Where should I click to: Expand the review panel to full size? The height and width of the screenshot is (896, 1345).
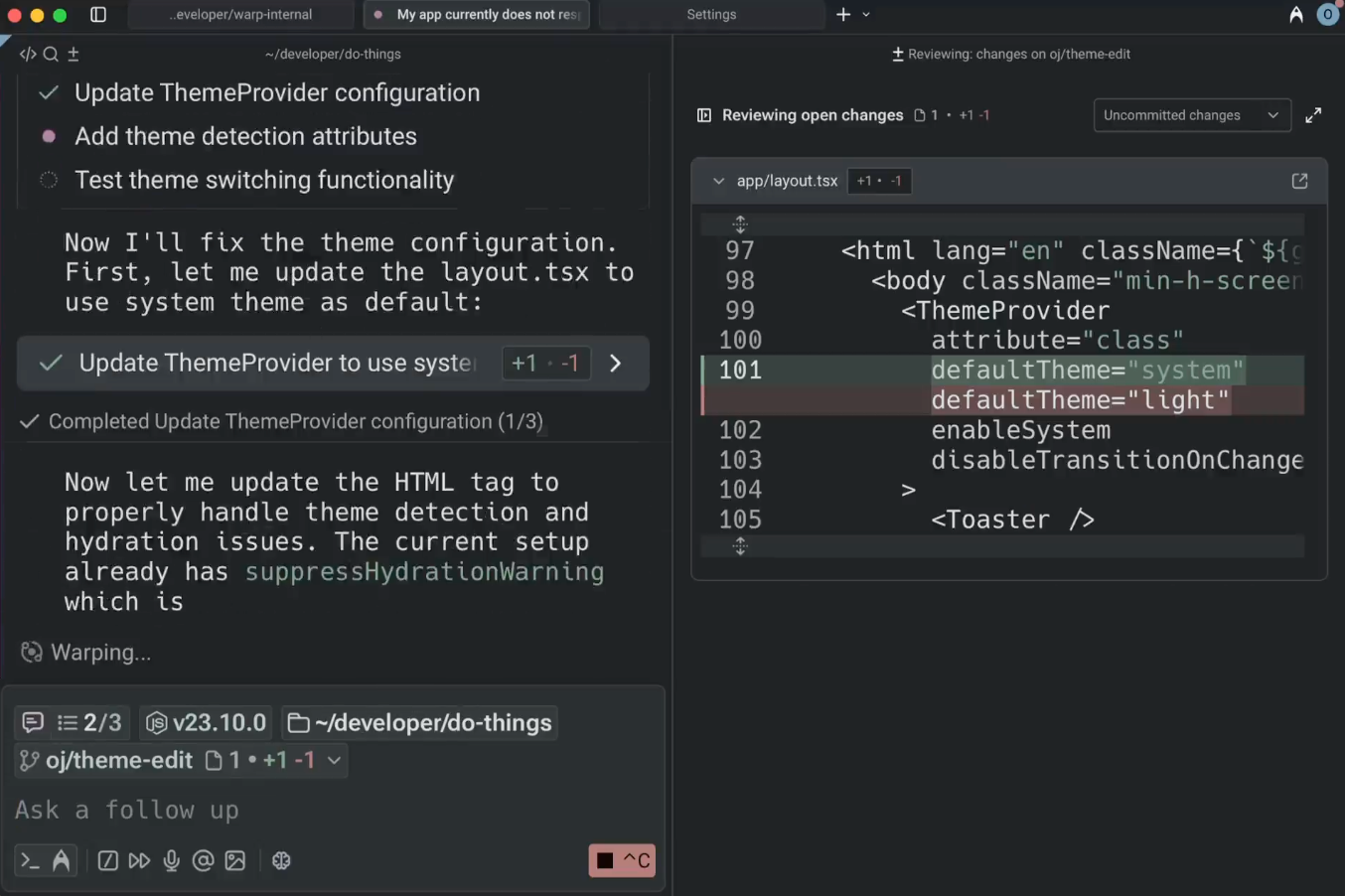click(1313, 115)
